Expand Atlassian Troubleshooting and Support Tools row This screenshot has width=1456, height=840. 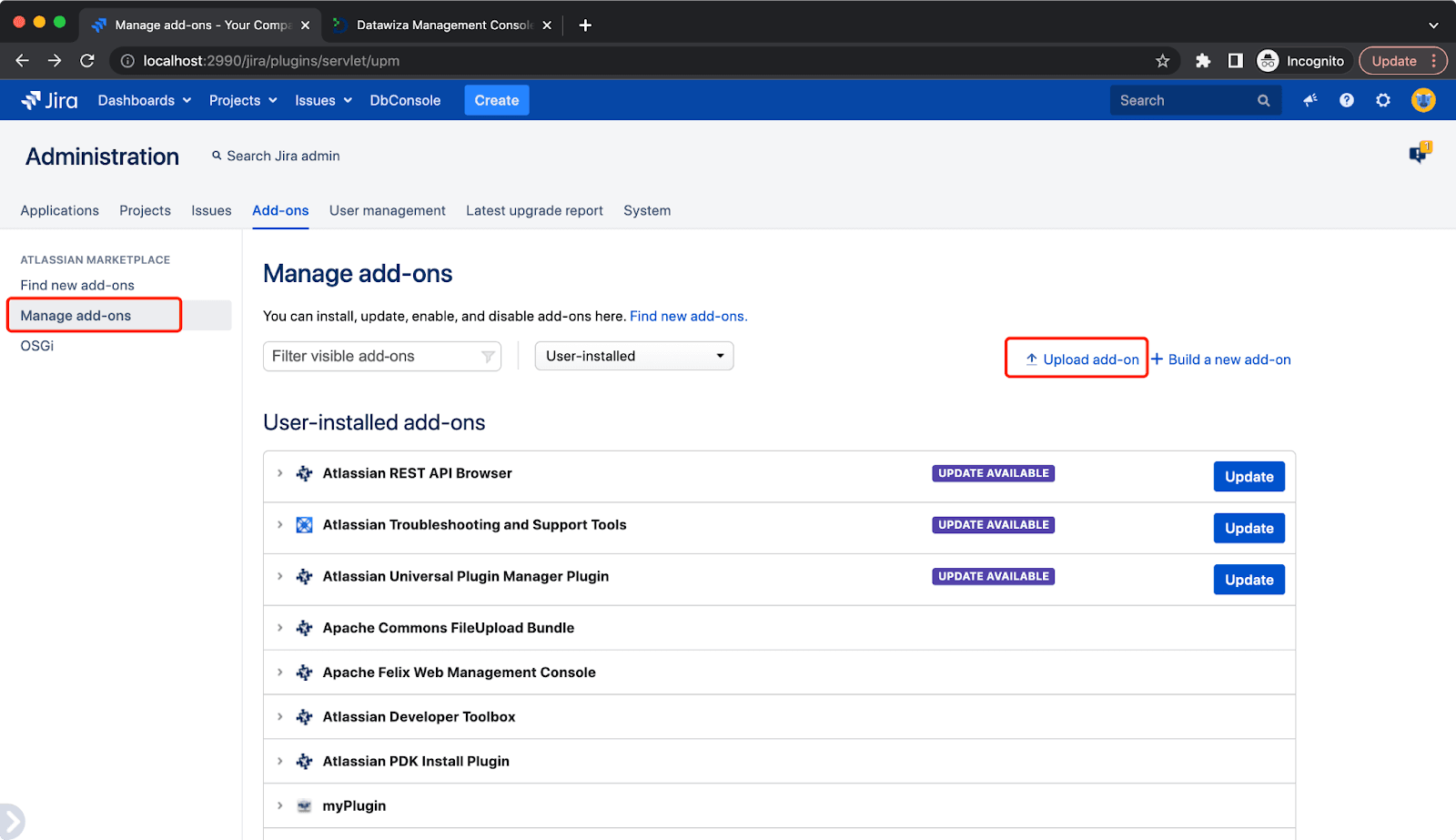pyautogui.click(x=279, y=525)
